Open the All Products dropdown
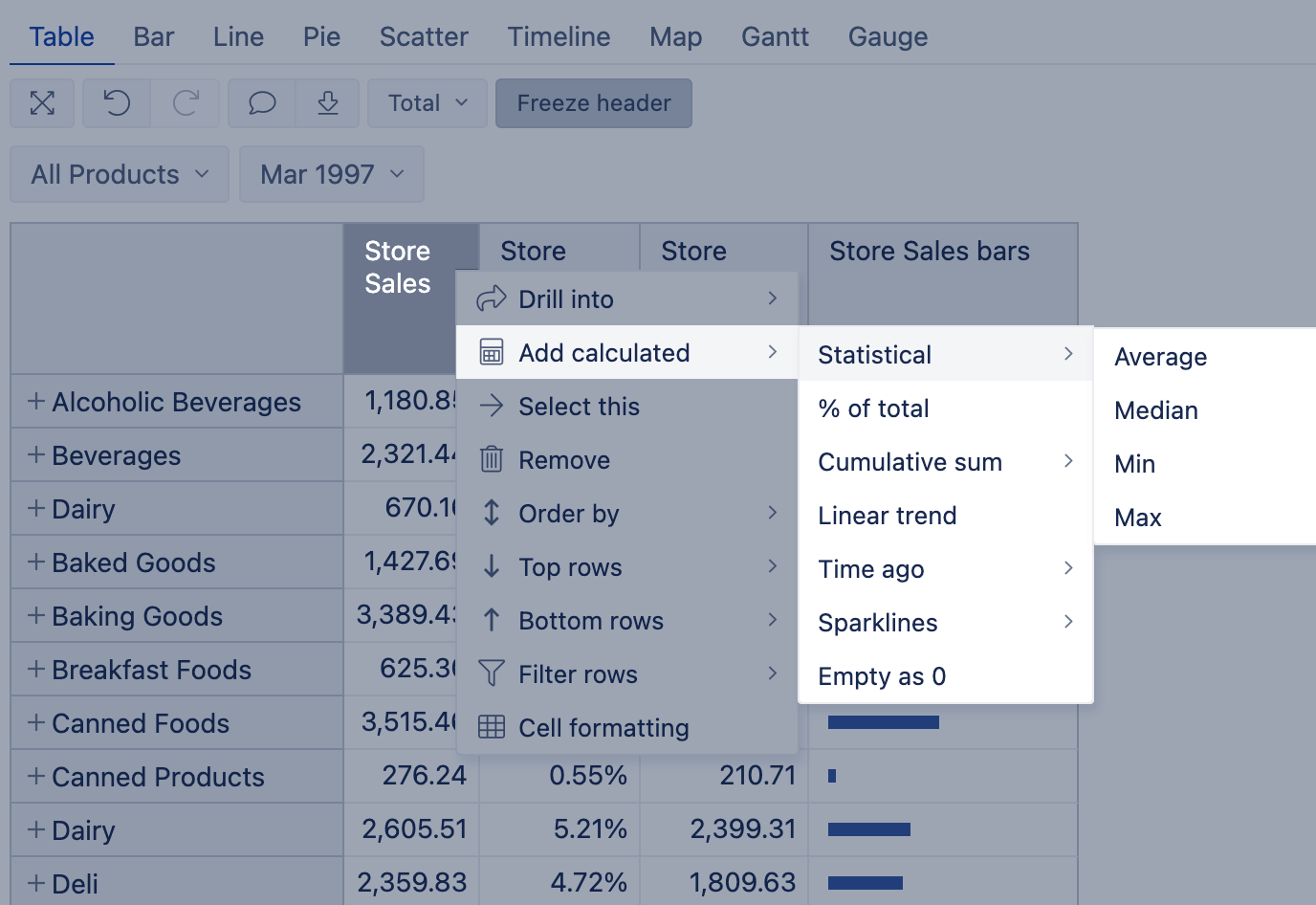 pyautogui.click(x=120, y=174)
